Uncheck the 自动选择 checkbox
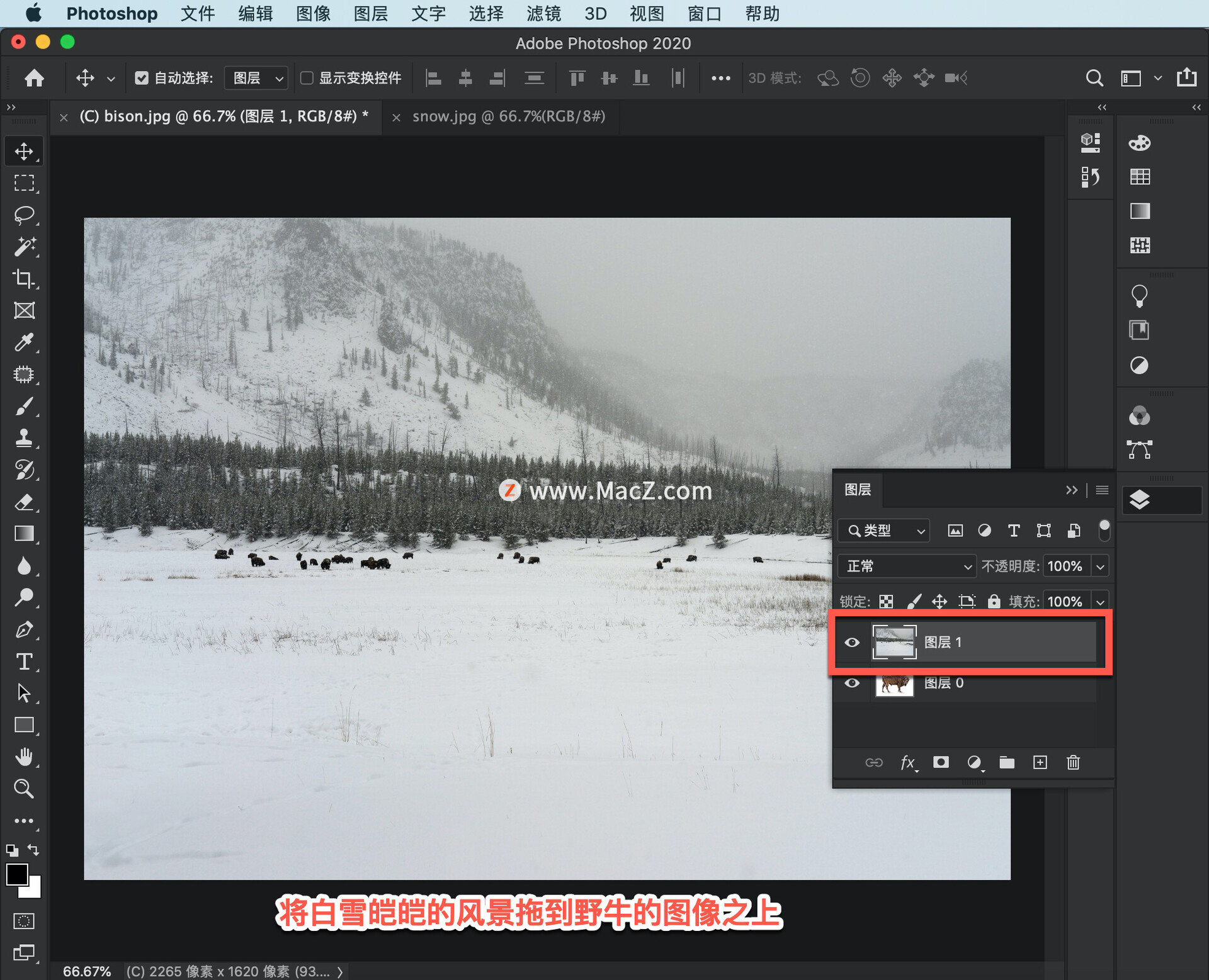 pos(142,78)
